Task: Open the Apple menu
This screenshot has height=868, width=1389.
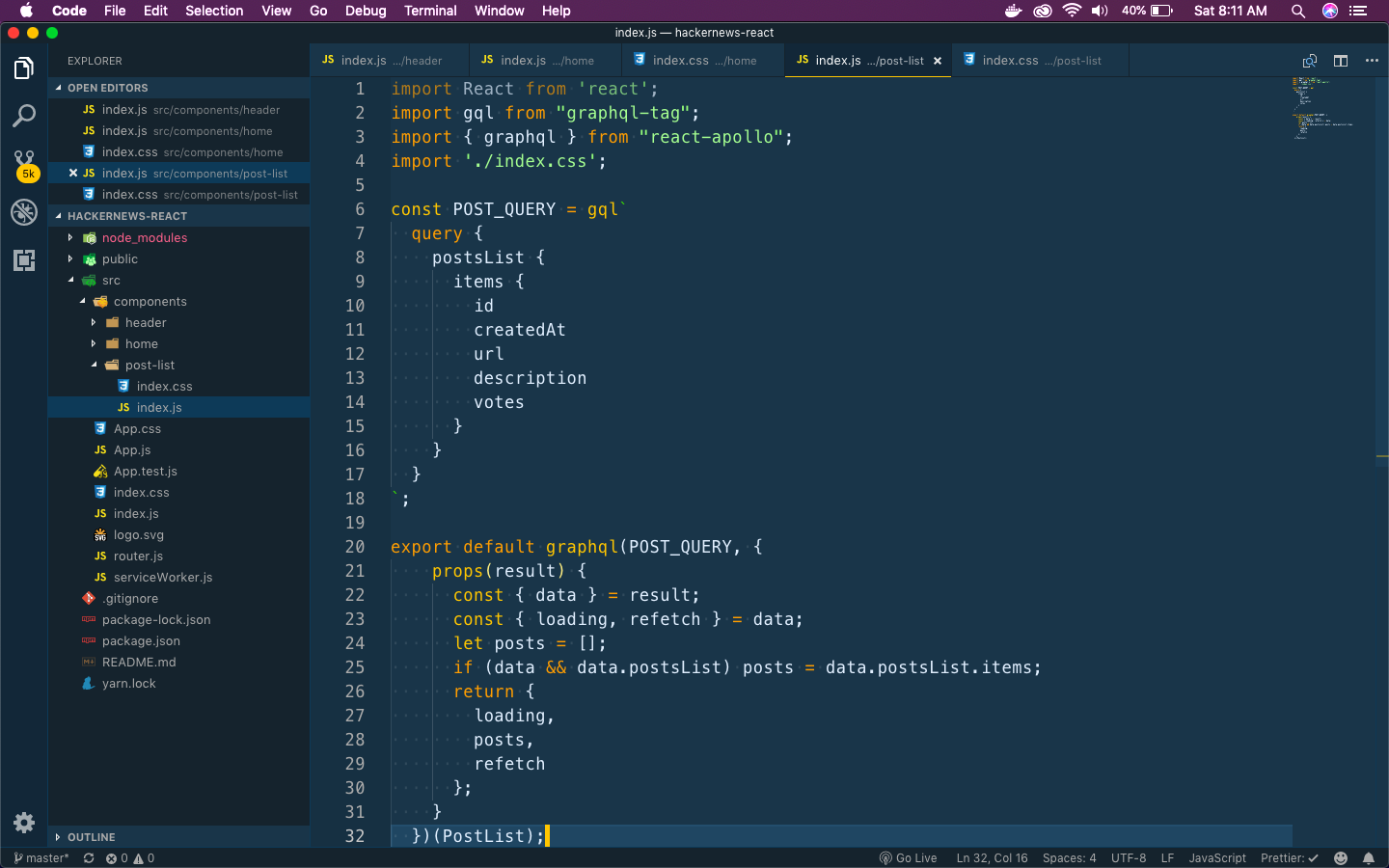Action: coord(26,11)
